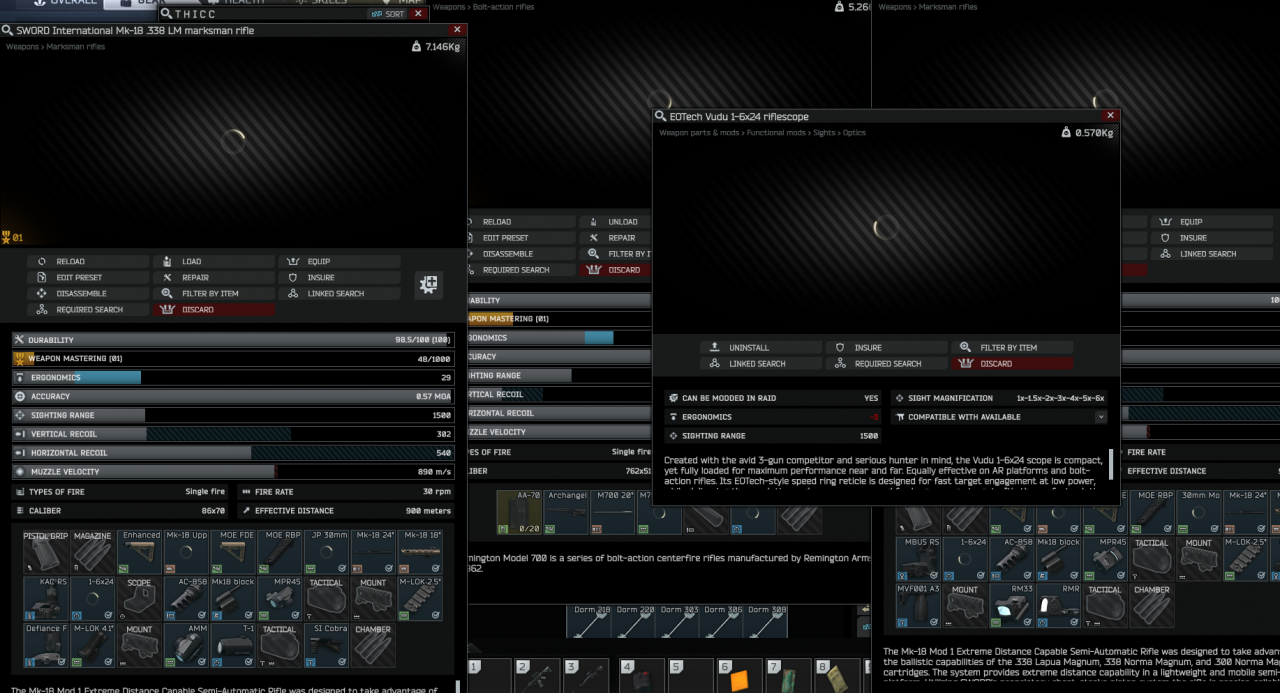Inspect the AMM sight mod
The height and width of the screenshot is (693, 1280).
tap(186, 645)
